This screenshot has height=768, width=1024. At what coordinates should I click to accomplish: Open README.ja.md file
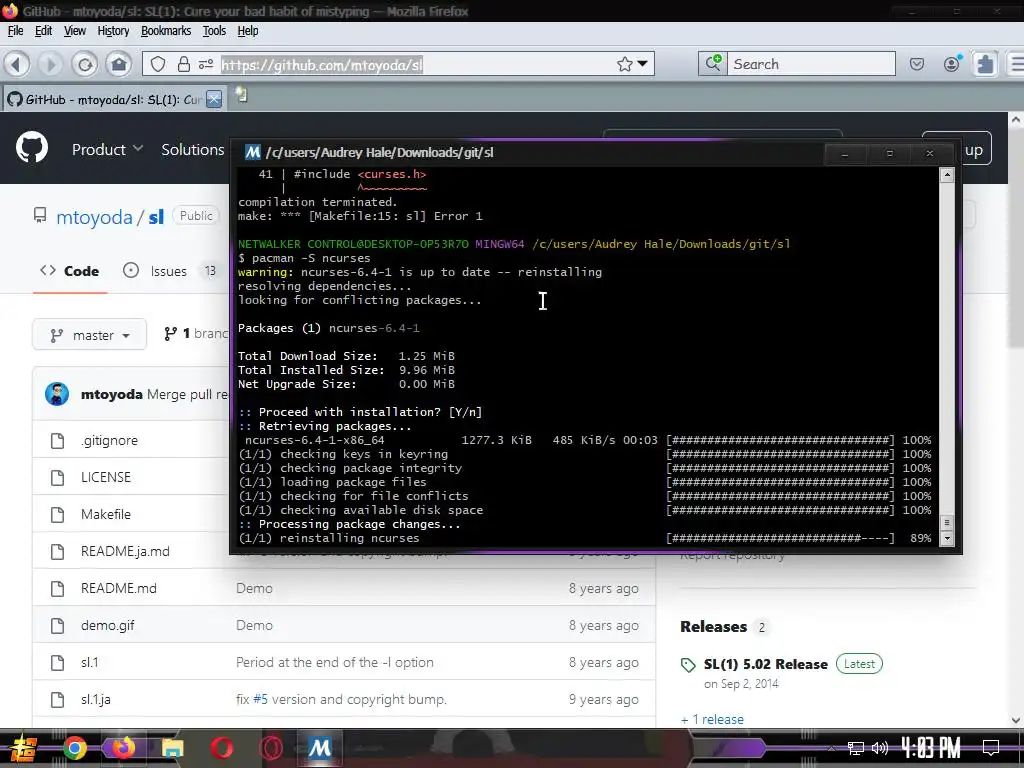pyautogui.click(x=125, y=551)
